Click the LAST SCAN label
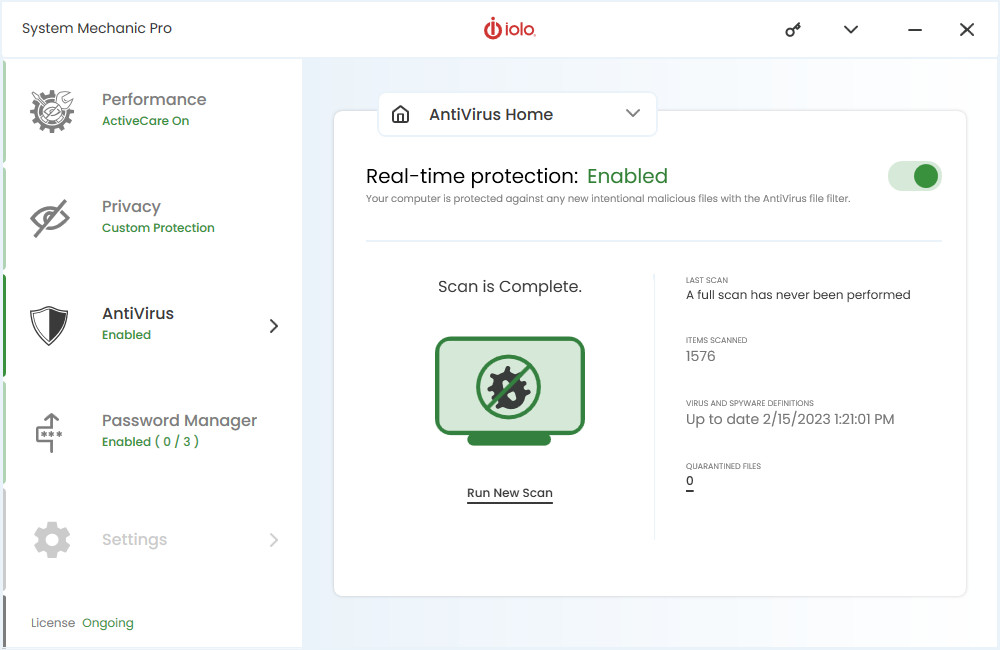This screenshot has height=650, width=1000. 707,280
